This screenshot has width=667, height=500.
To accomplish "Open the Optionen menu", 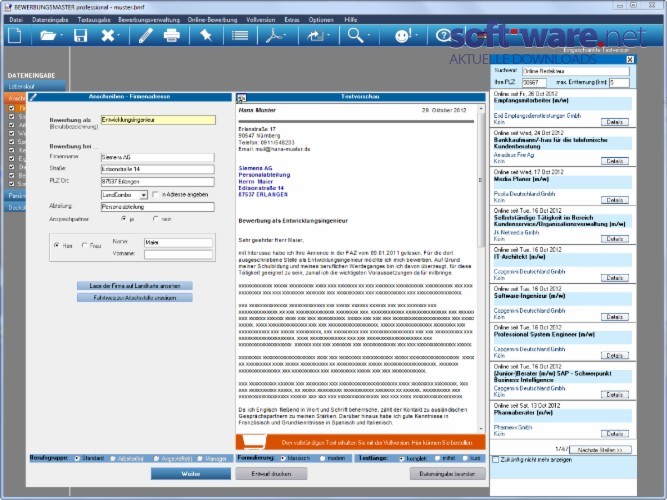I will [x=321, y=20].
